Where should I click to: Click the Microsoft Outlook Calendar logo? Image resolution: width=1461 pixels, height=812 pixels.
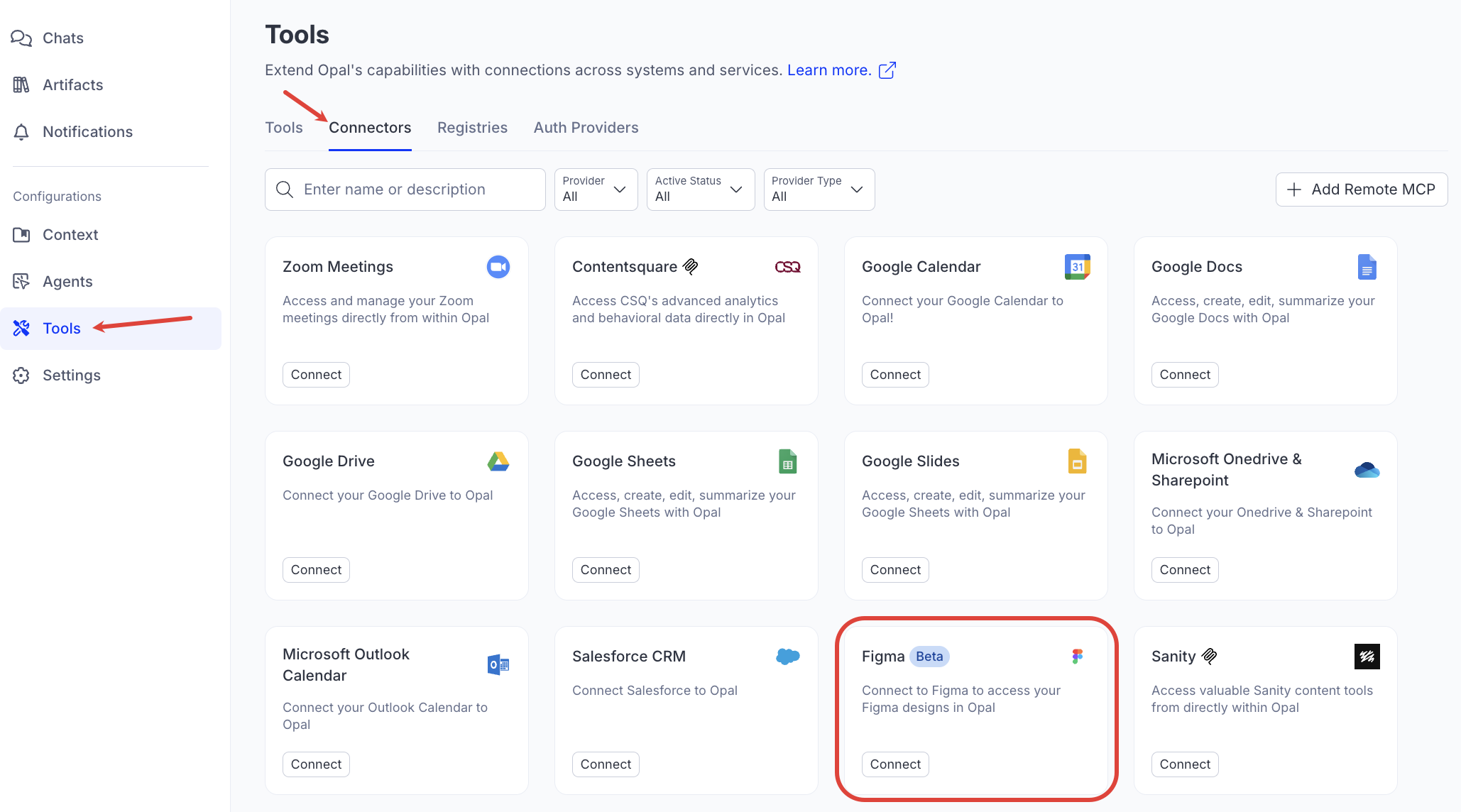(x=498, y=665)
